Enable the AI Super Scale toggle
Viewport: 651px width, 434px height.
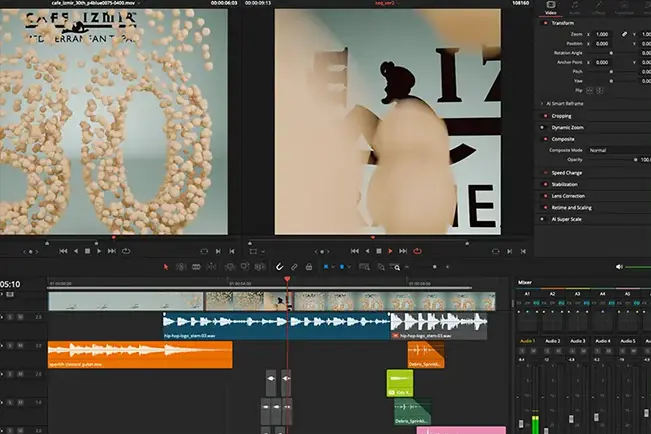[x=542, y=219]
